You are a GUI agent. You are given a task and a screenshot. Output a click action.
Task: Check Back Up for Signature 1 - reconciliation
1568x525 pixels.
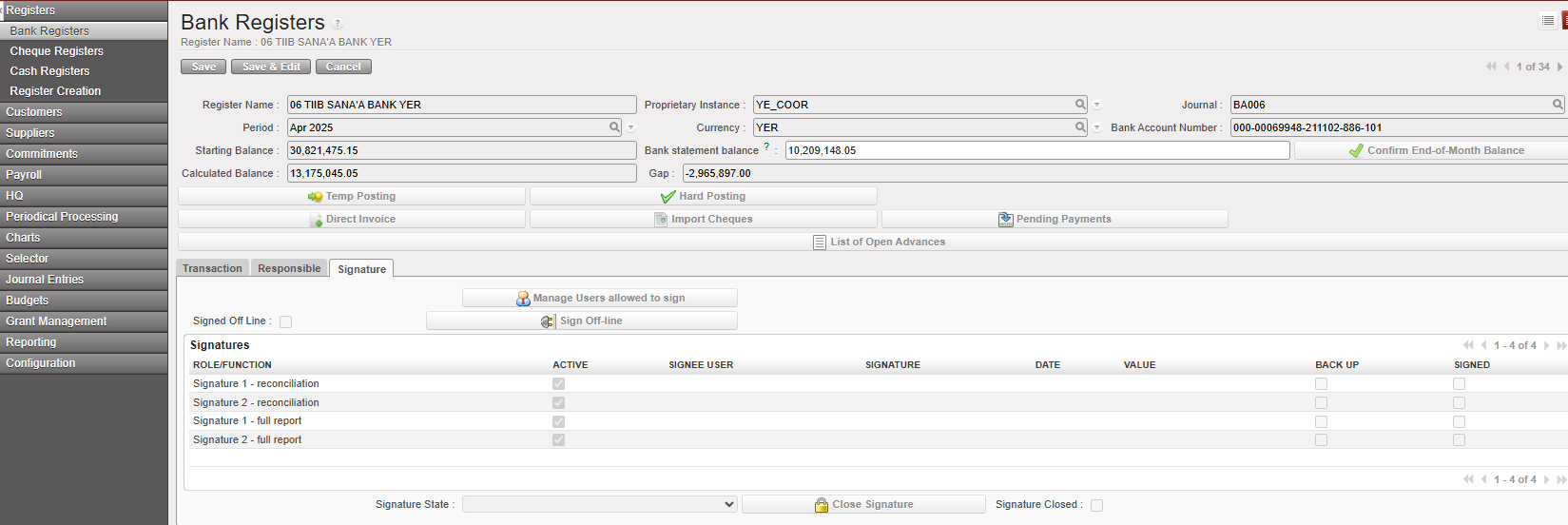pos(1321,384)
